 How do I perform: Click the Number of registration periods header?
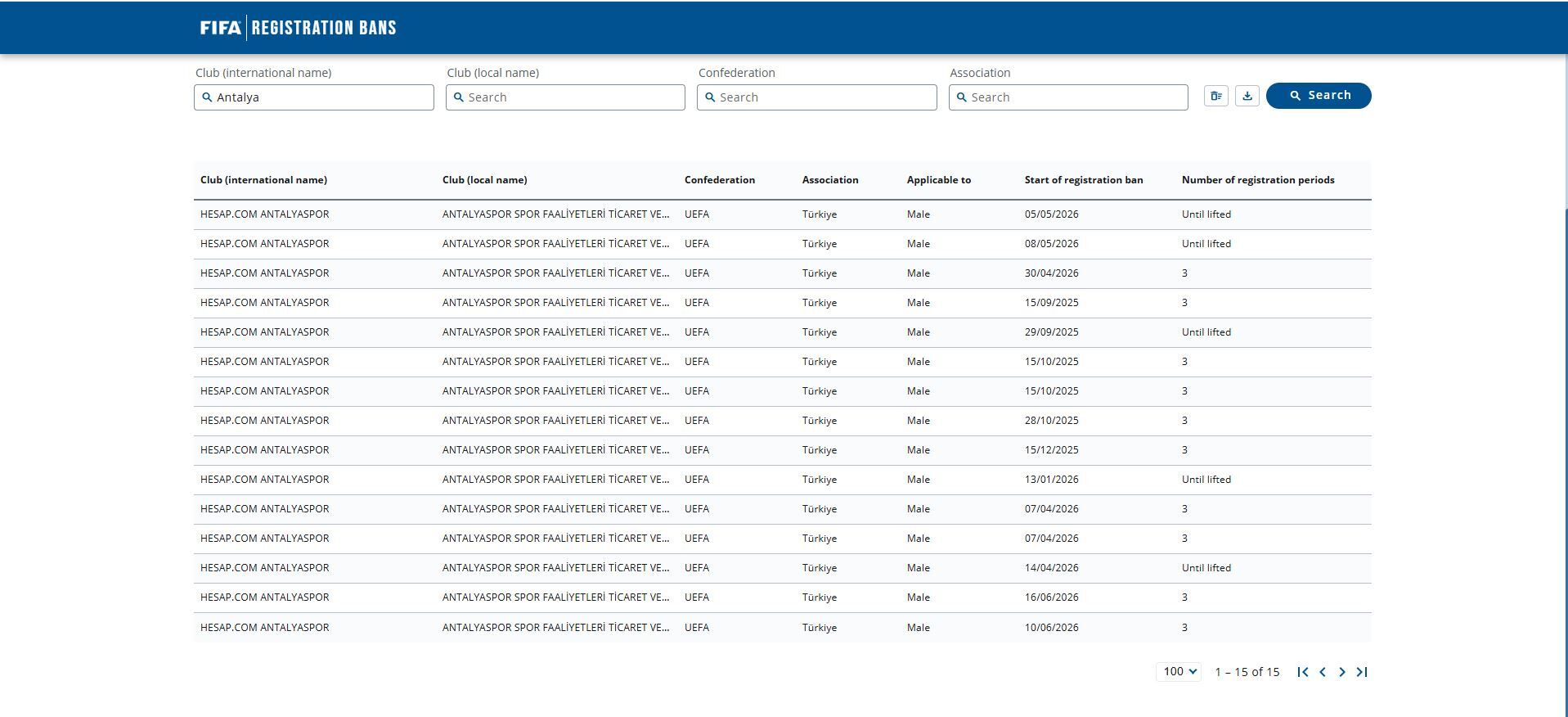point(1258,180)
